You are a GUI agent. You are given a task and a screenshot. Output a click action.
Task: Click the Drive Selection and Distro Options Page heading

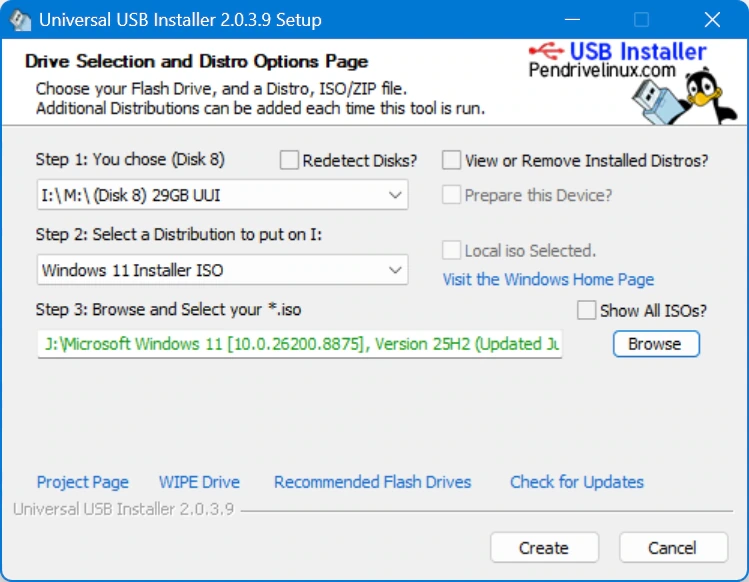click(196, 62)
